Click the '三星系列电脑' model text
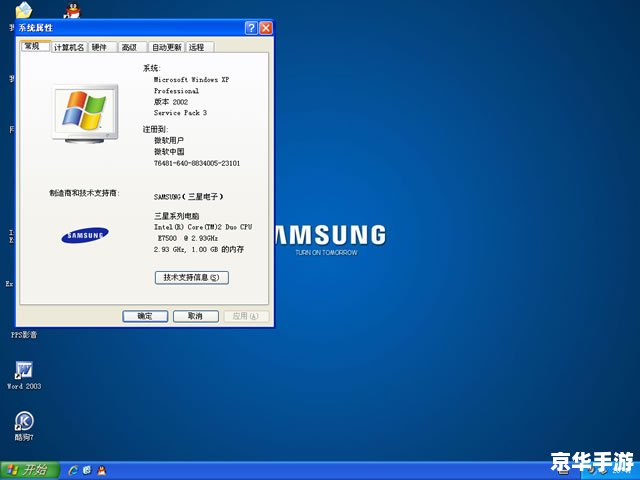 176,216
